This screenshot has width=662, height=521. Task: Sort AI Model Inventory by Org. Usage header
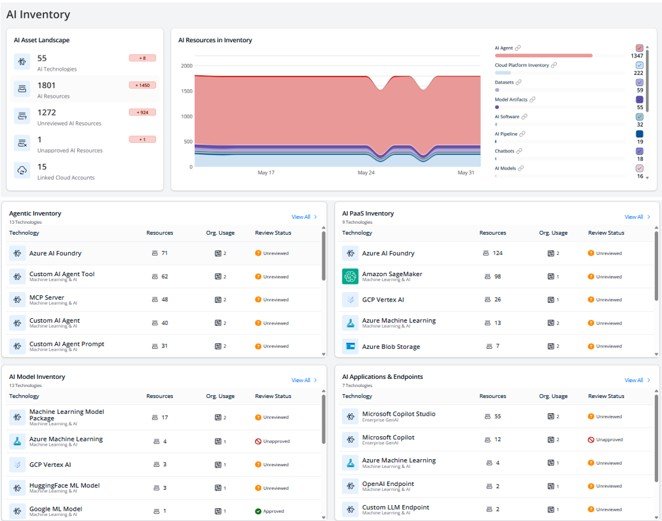[220, 396]
